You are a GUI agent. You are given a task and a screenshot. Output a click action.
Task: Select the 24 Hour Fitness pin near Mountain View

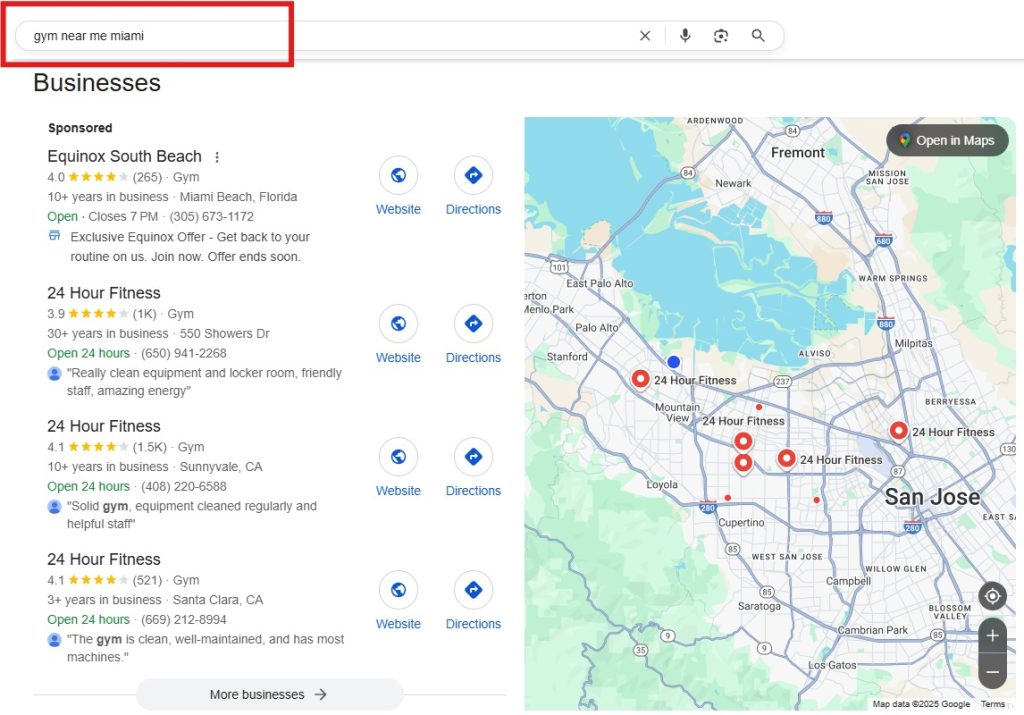(x=641, y=378)
